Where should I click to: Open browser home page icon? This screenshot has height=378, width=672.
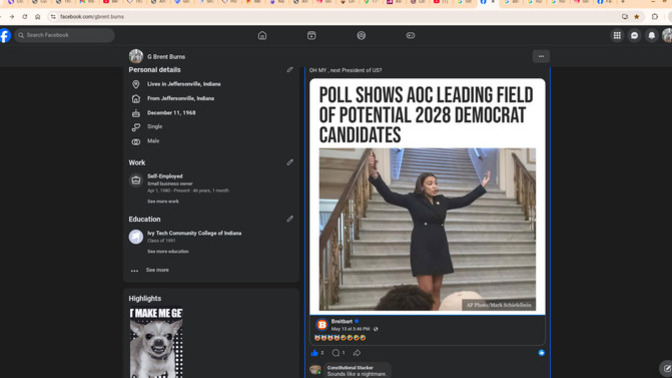(38, 17)
